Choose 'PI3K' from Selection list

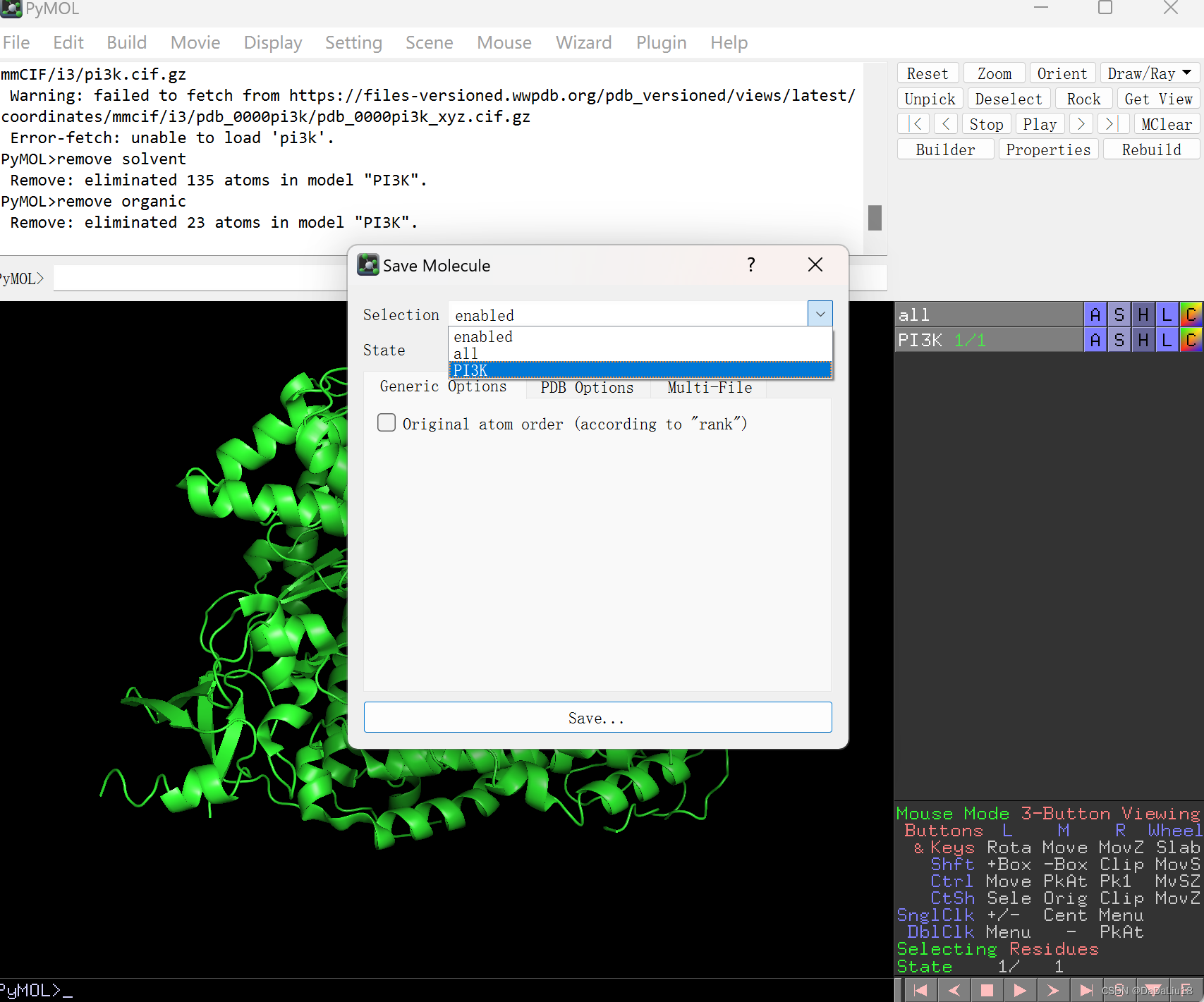pyautogui.click(x=640, y=370)
